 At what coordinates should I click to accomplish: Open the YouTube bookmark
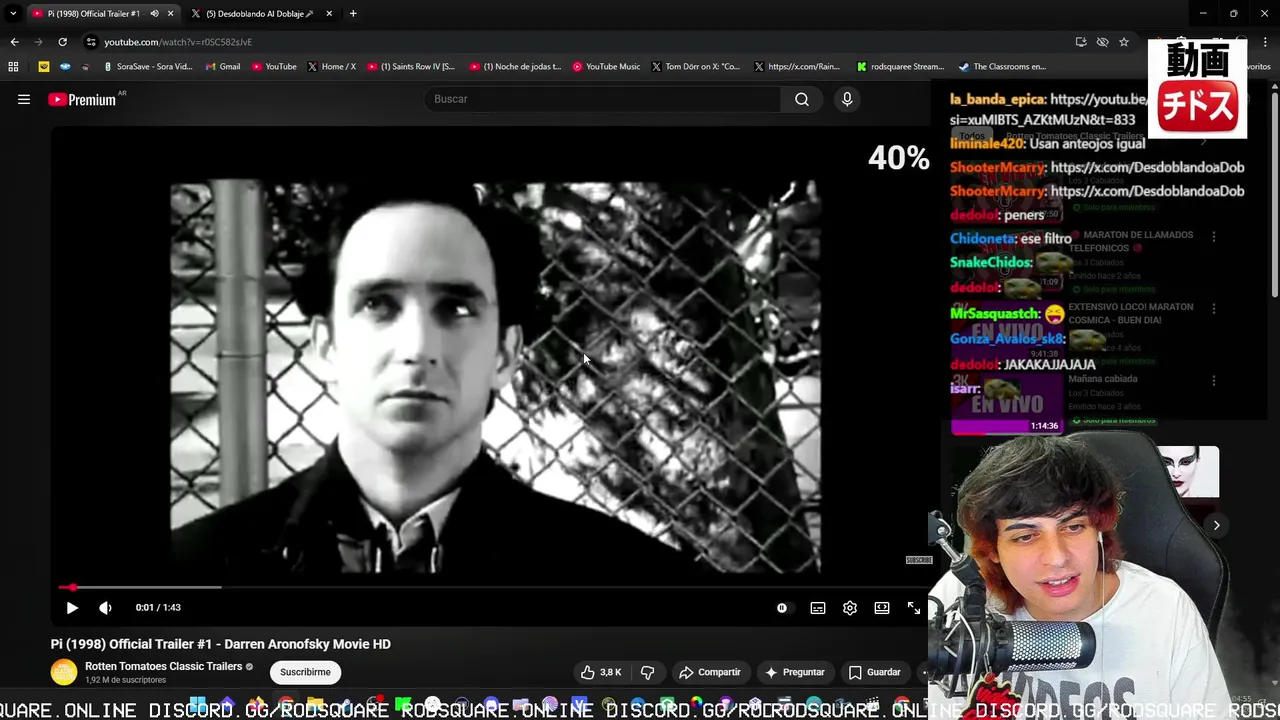pos(274,67)
